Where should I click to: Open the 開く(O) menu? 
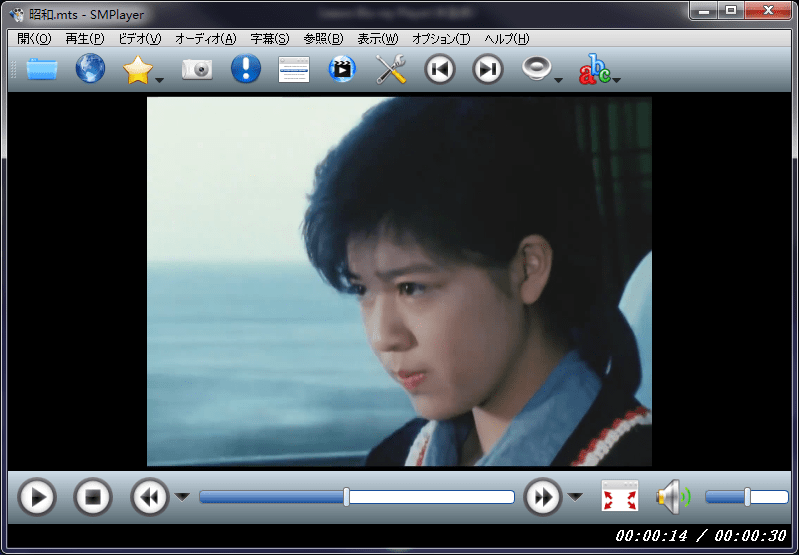click(x=34, y=39)
